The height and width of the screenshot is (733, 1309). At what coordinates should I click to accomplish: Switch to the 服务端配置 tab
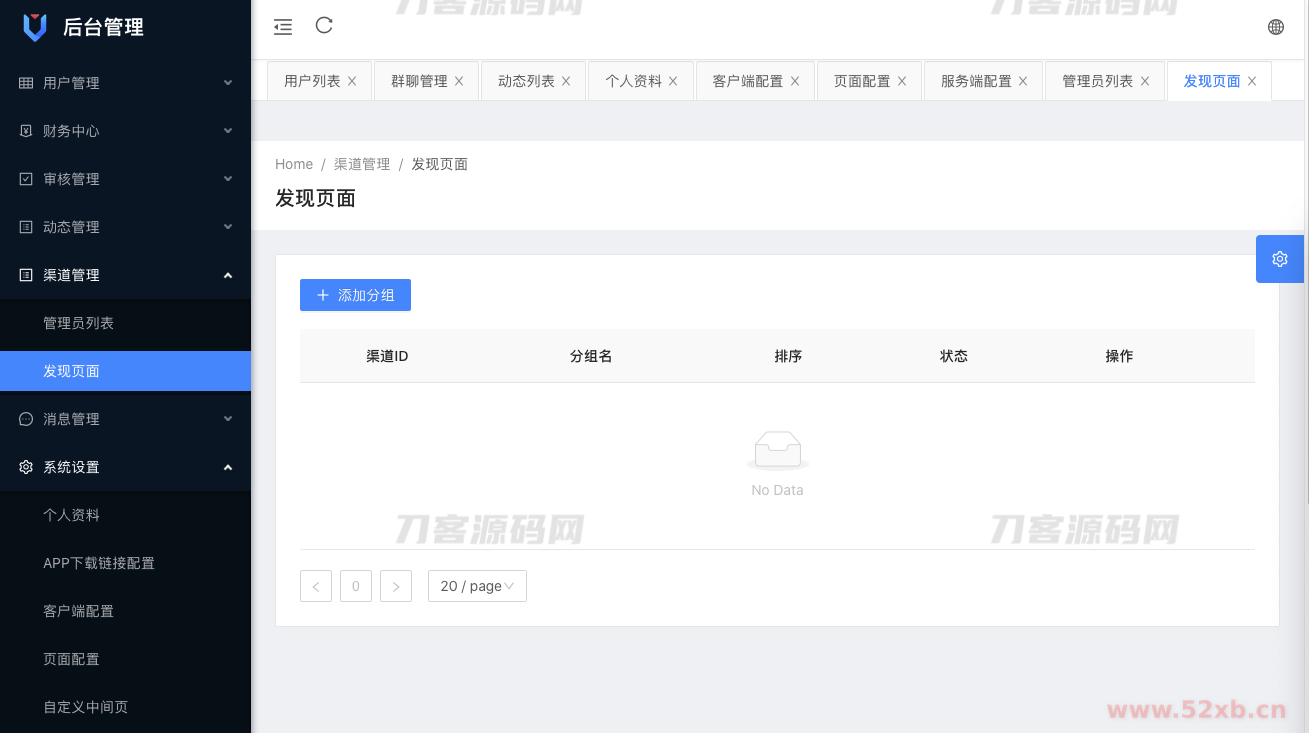(975, 80)
